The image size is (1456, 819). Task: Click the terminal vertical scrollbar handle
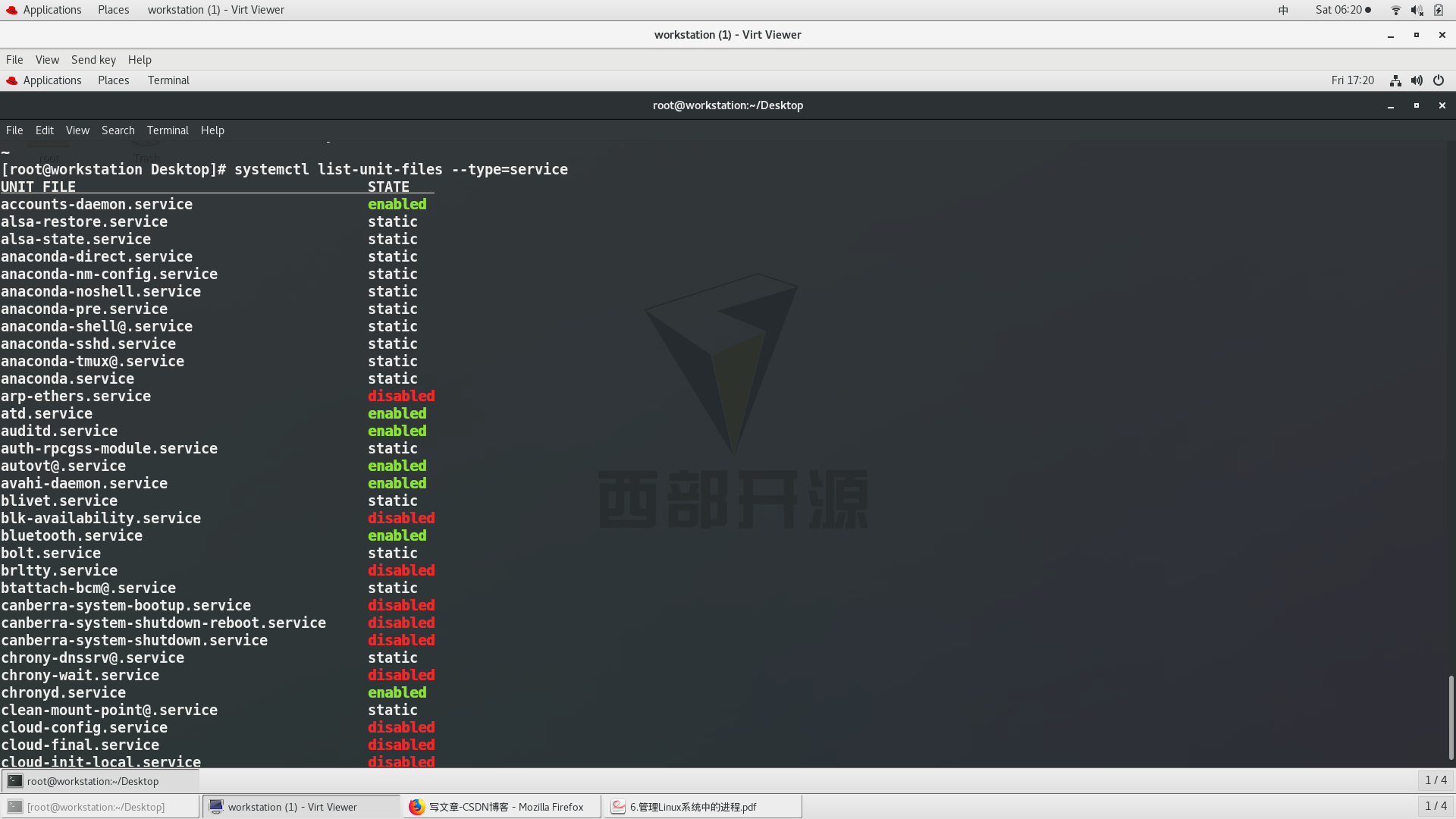[x=1450, y=717]
